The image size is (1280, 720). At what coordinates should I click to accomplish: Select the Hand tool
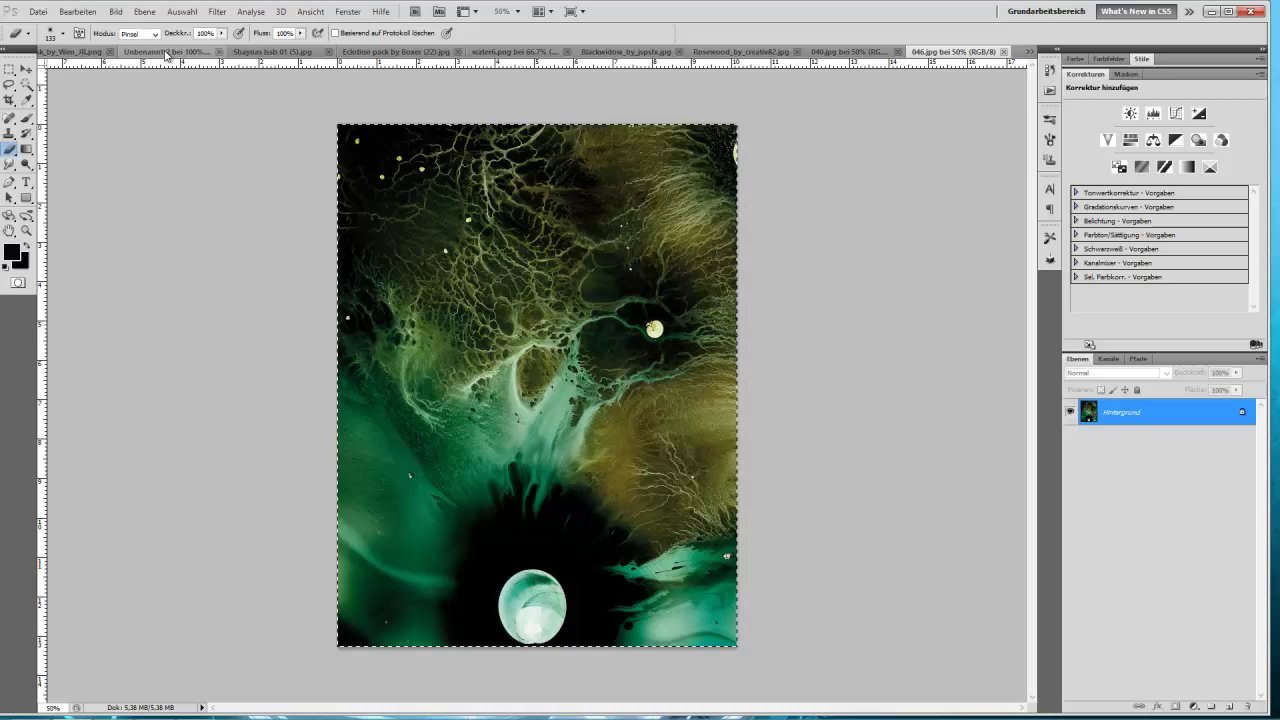click(x=9, y=230)
